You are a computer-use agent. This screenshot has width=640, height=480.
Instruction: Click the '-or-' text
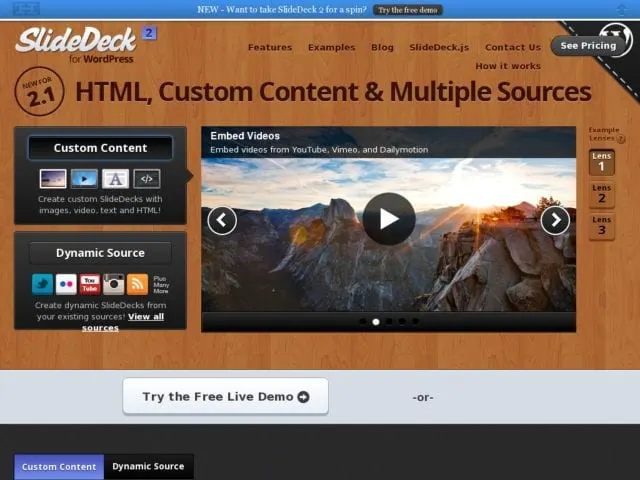tap(423, 397)
